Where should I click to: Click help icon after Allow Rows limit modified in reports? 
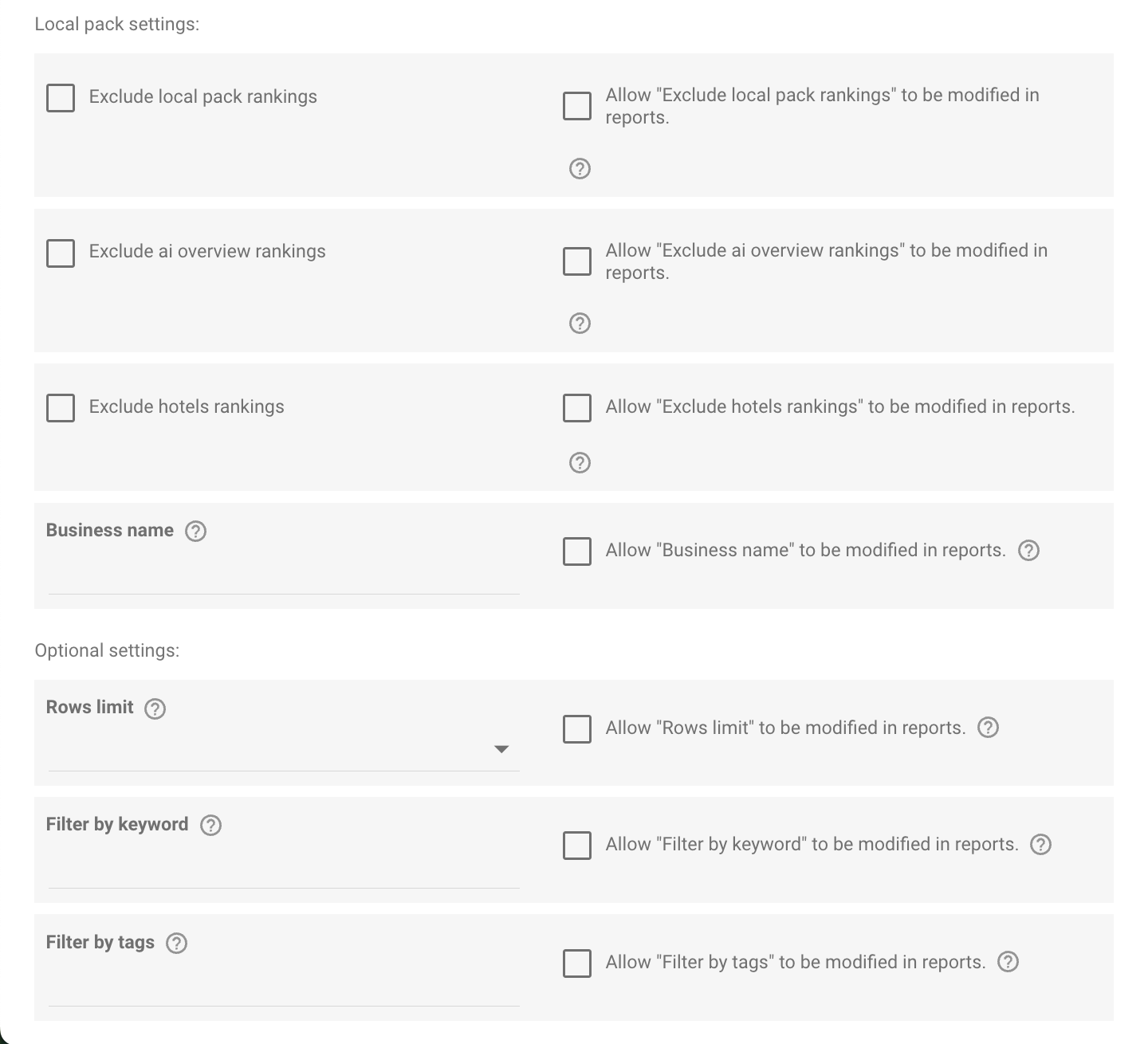point(988,727)
